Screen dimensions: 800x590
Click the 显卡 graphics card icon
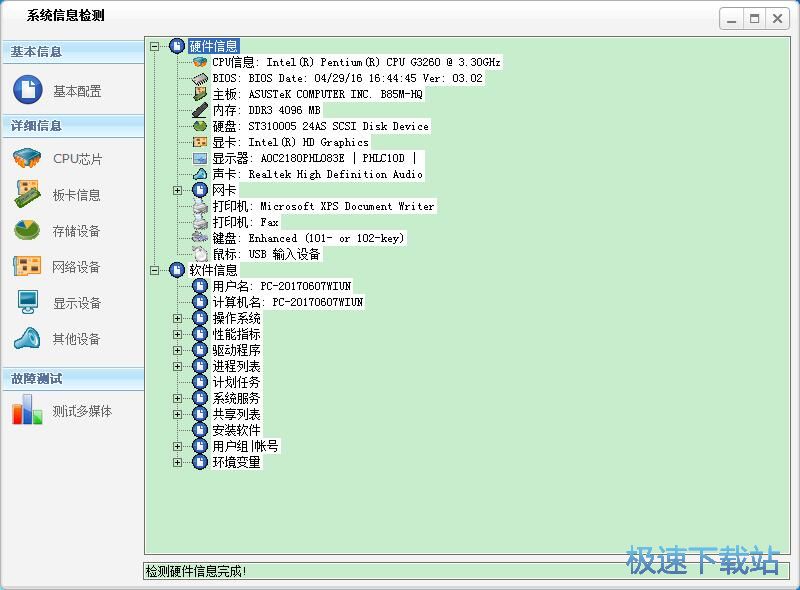click(x=200, y=142)
